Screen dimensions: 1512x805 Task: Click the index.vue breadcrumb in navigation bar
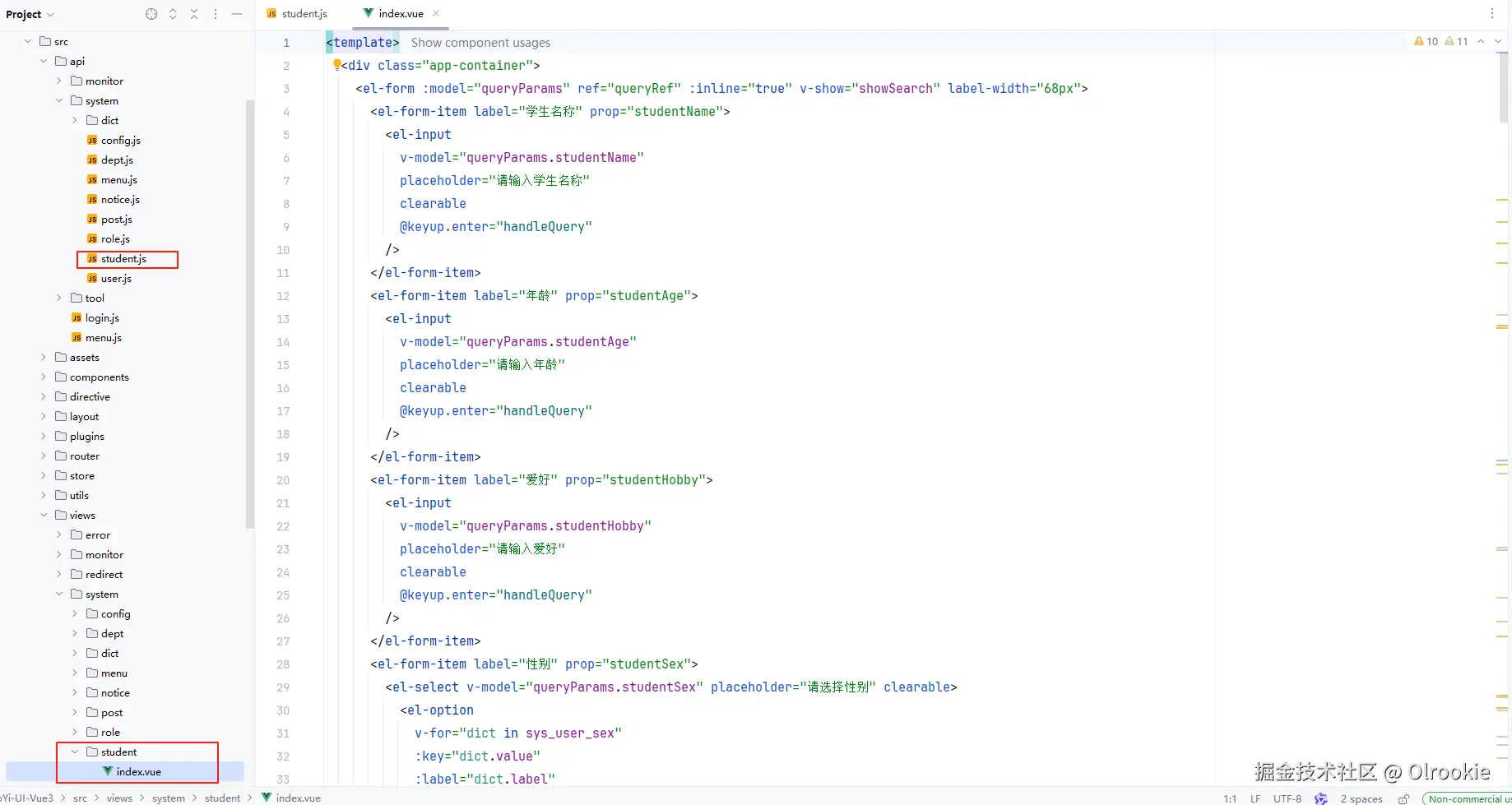pos(291,798)
